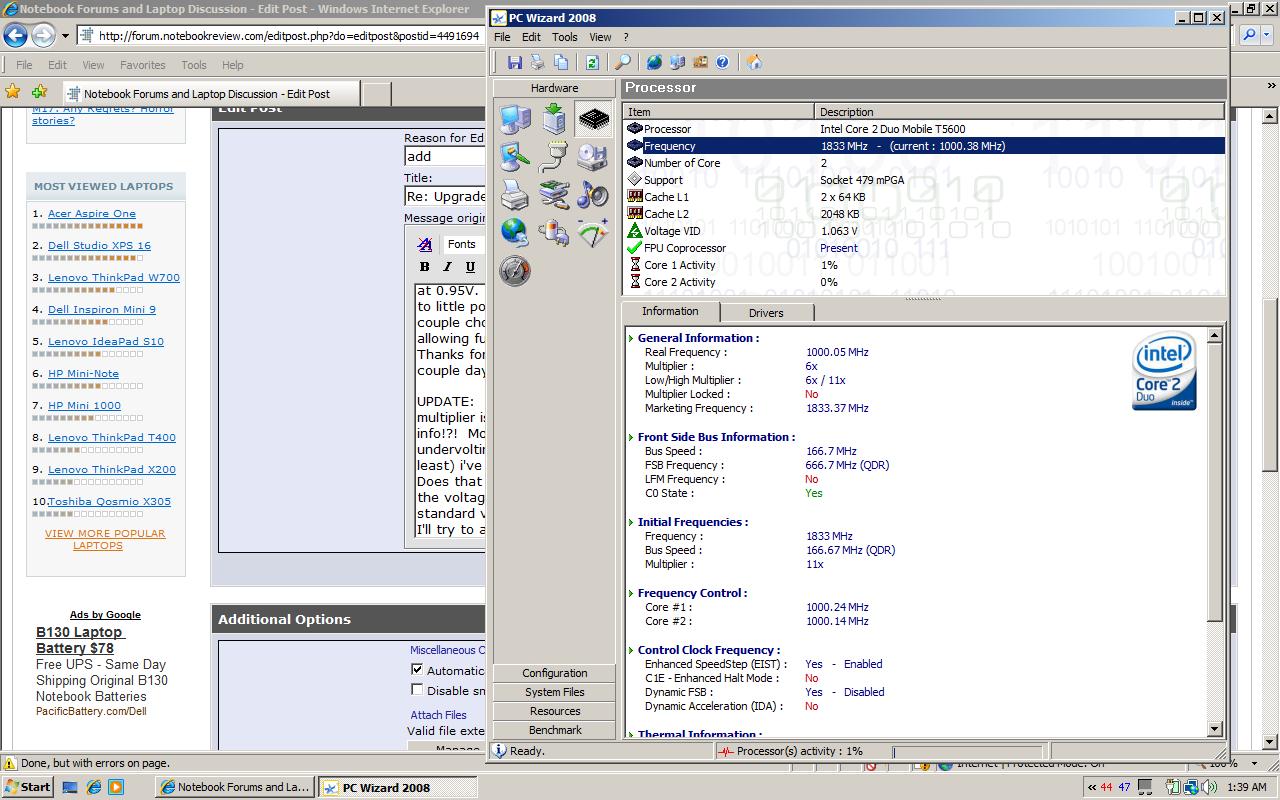
Task: Click the blue Help question mark icon
Action: pos(722,62)
